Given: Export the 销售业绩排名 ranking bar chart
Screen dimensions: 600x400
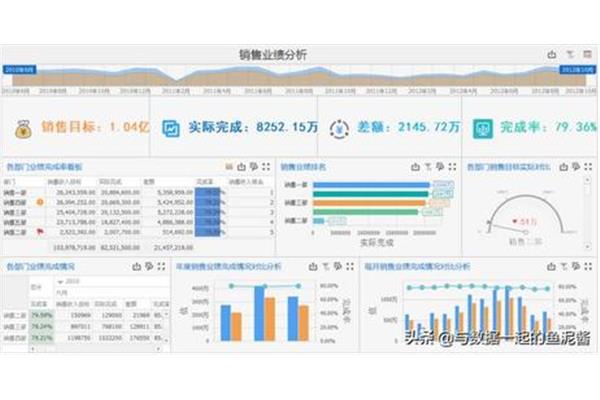Looking at the screenshot, I should 416,167.
